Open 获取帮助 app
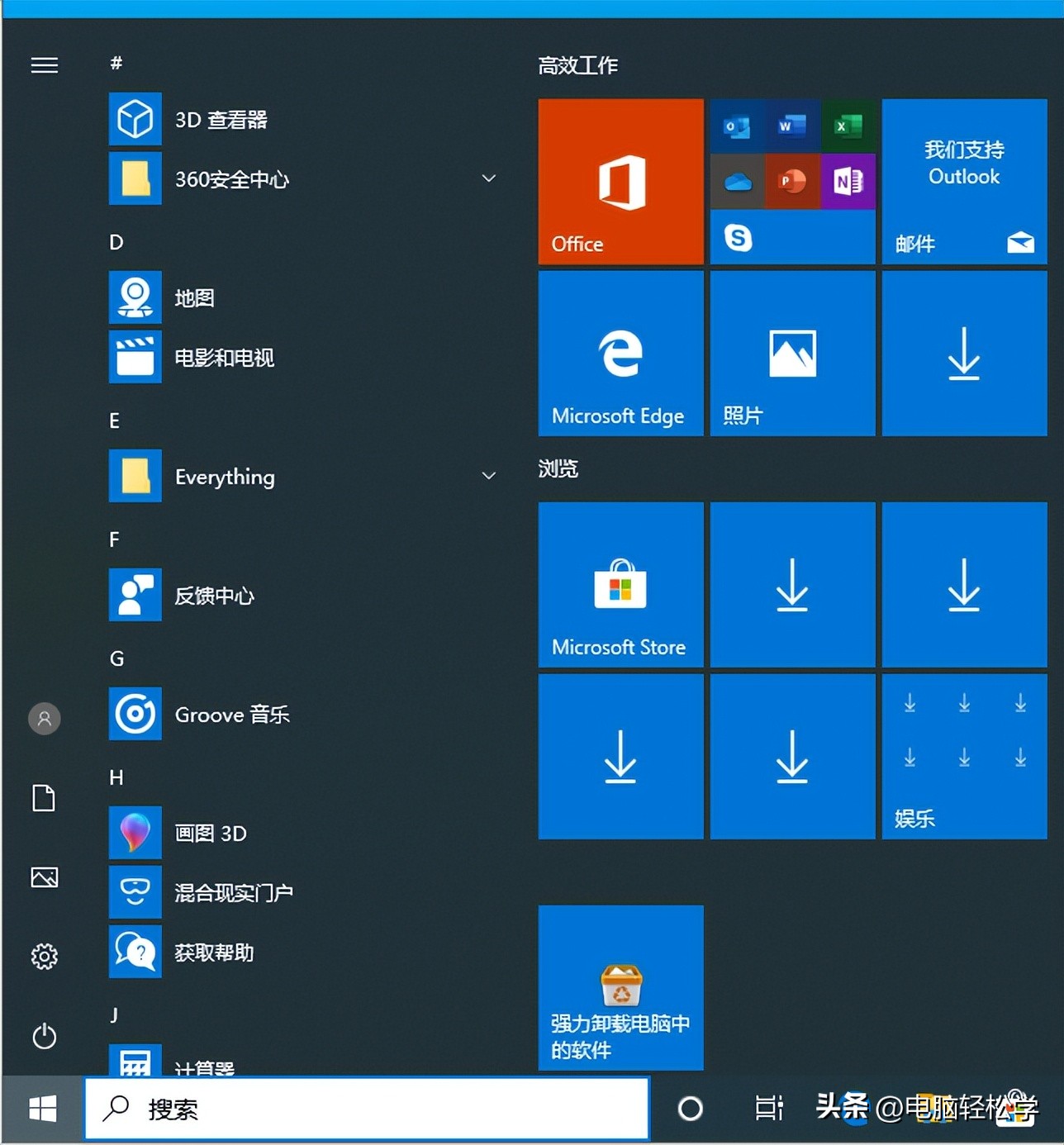Image resolution: width=1064 pixels, height=1145 pixels. point(302,953)
